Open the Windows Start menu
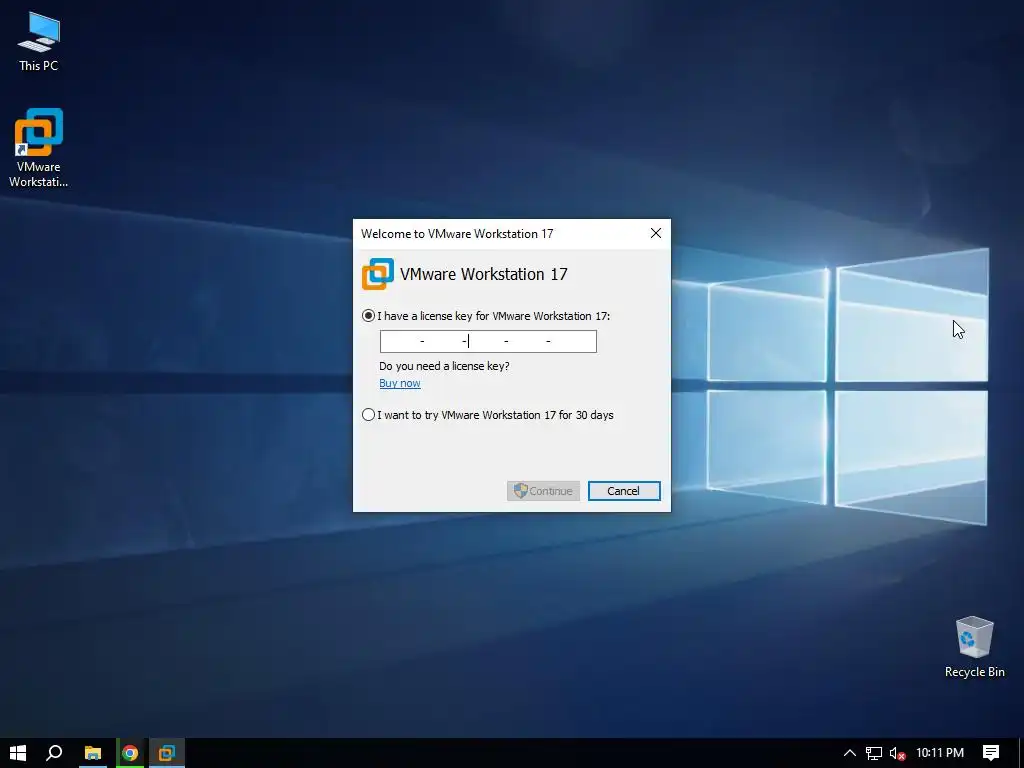 (18, 753)
